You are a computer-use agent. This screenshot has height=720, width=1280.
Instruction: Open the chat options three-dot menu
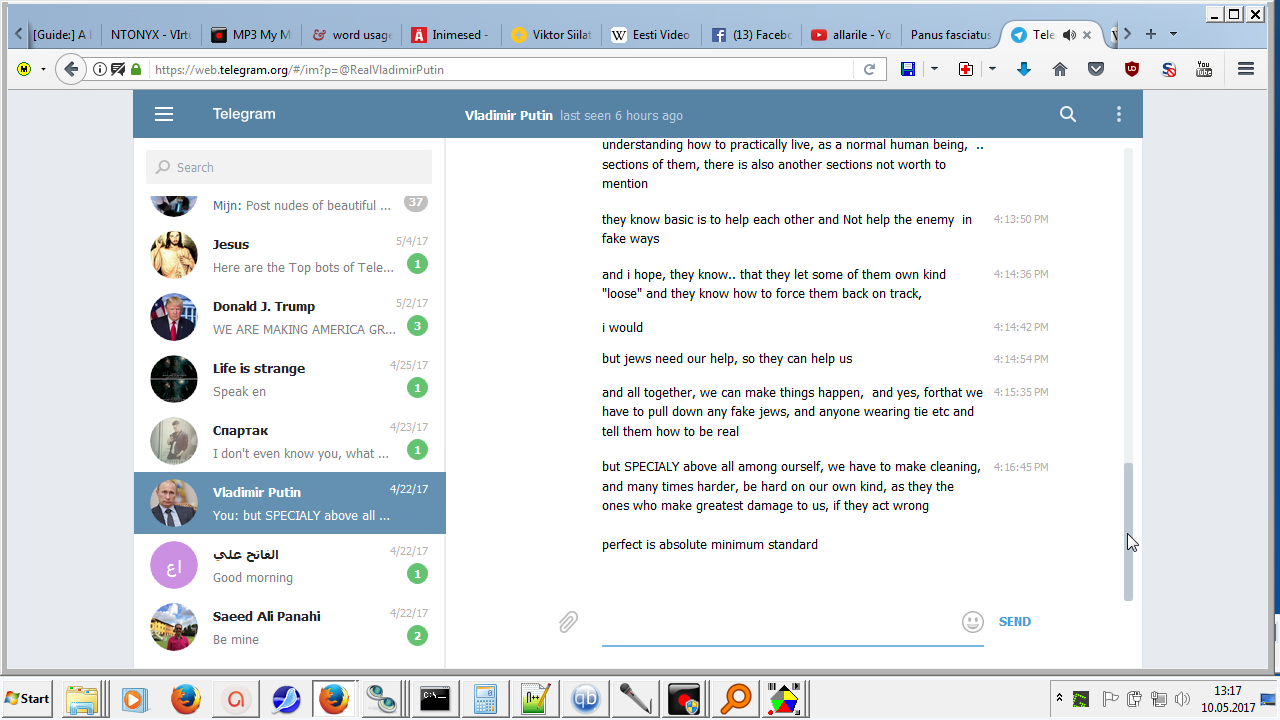click(1119, 115)
